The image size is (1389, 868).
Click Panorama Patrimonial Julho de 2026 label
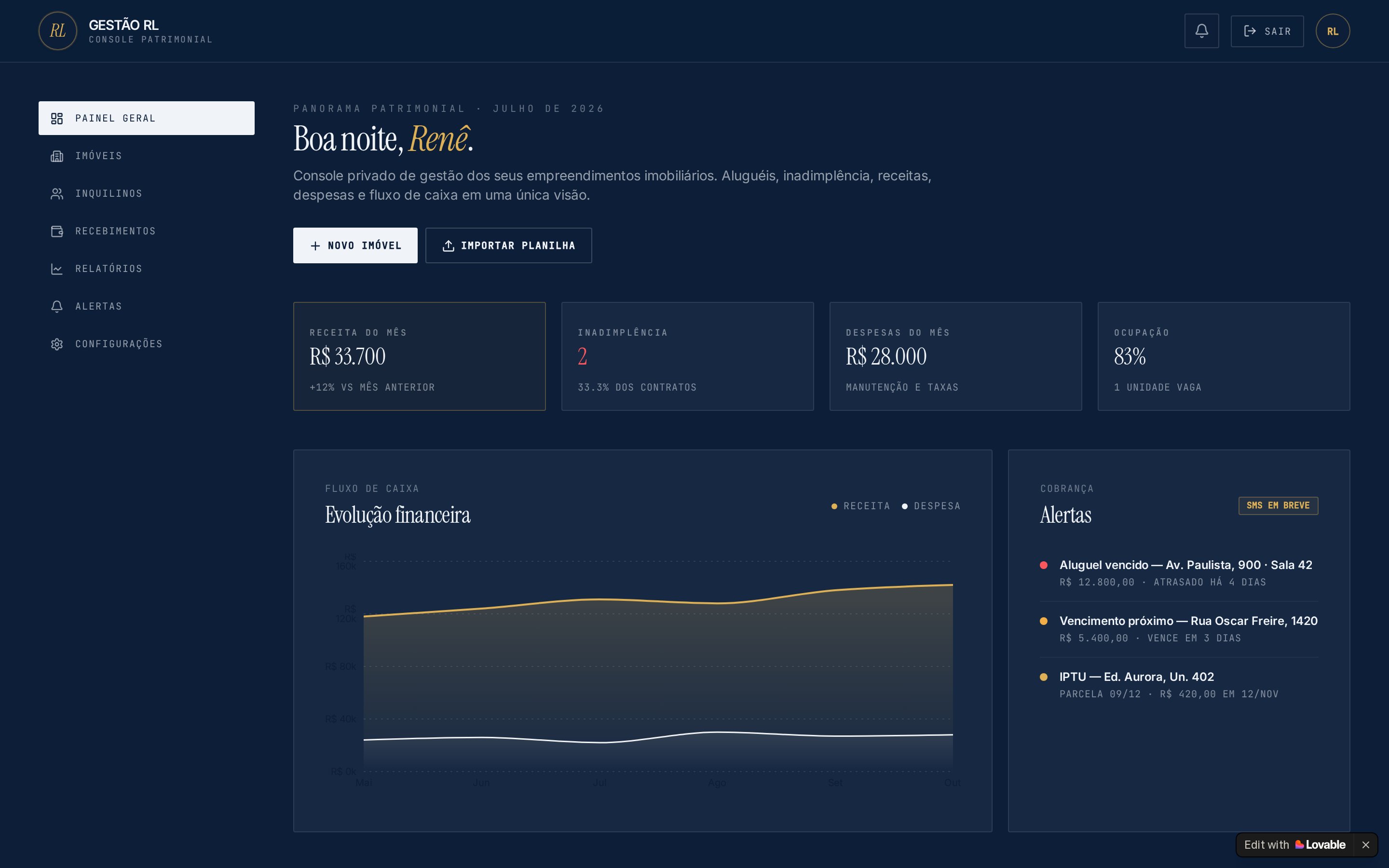pyautogui.click(x=448, y=108)
